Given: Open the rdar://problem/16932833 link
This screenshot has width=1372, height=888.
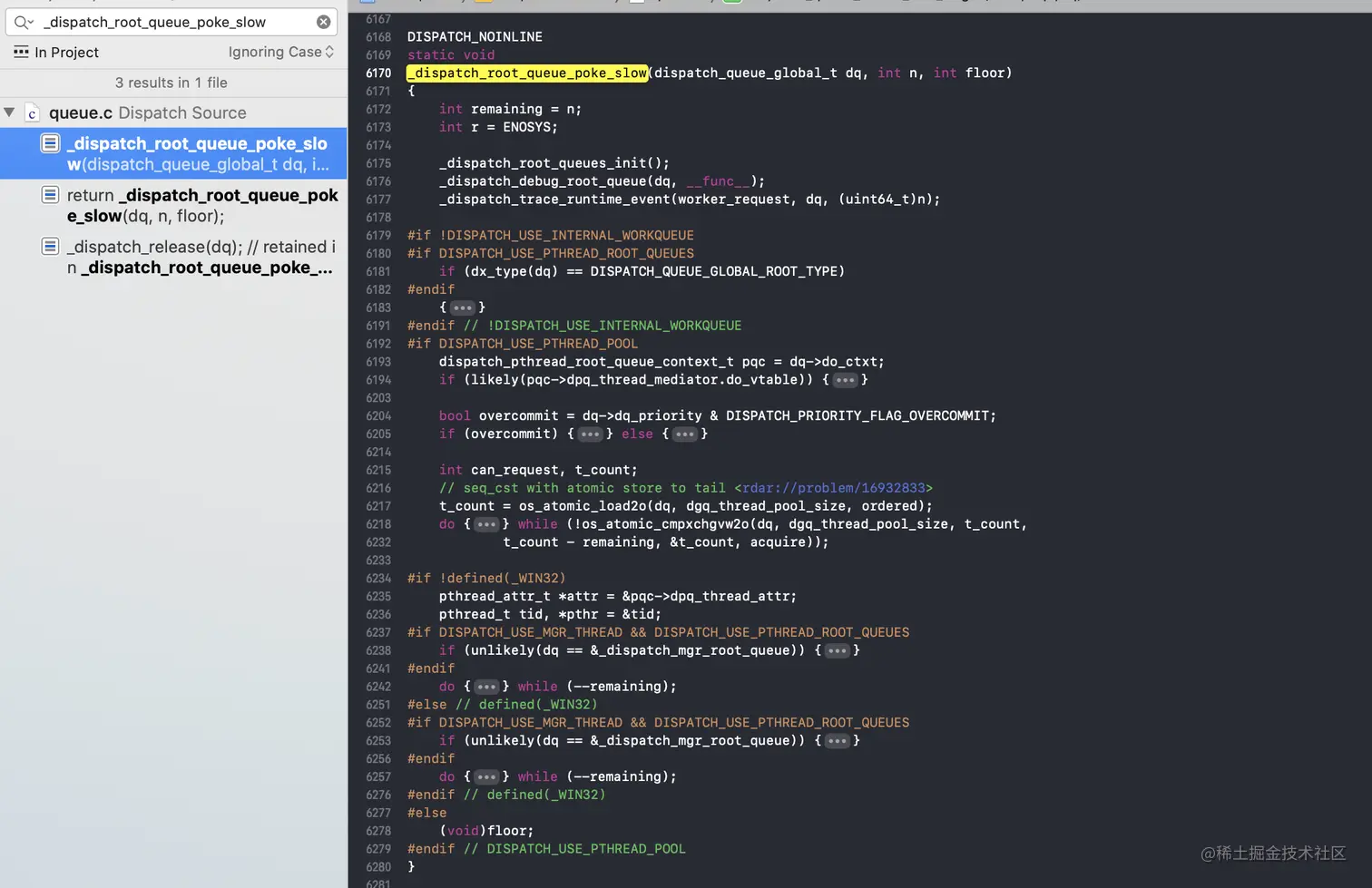Looking at the screenshot, I should pos(837,488).
